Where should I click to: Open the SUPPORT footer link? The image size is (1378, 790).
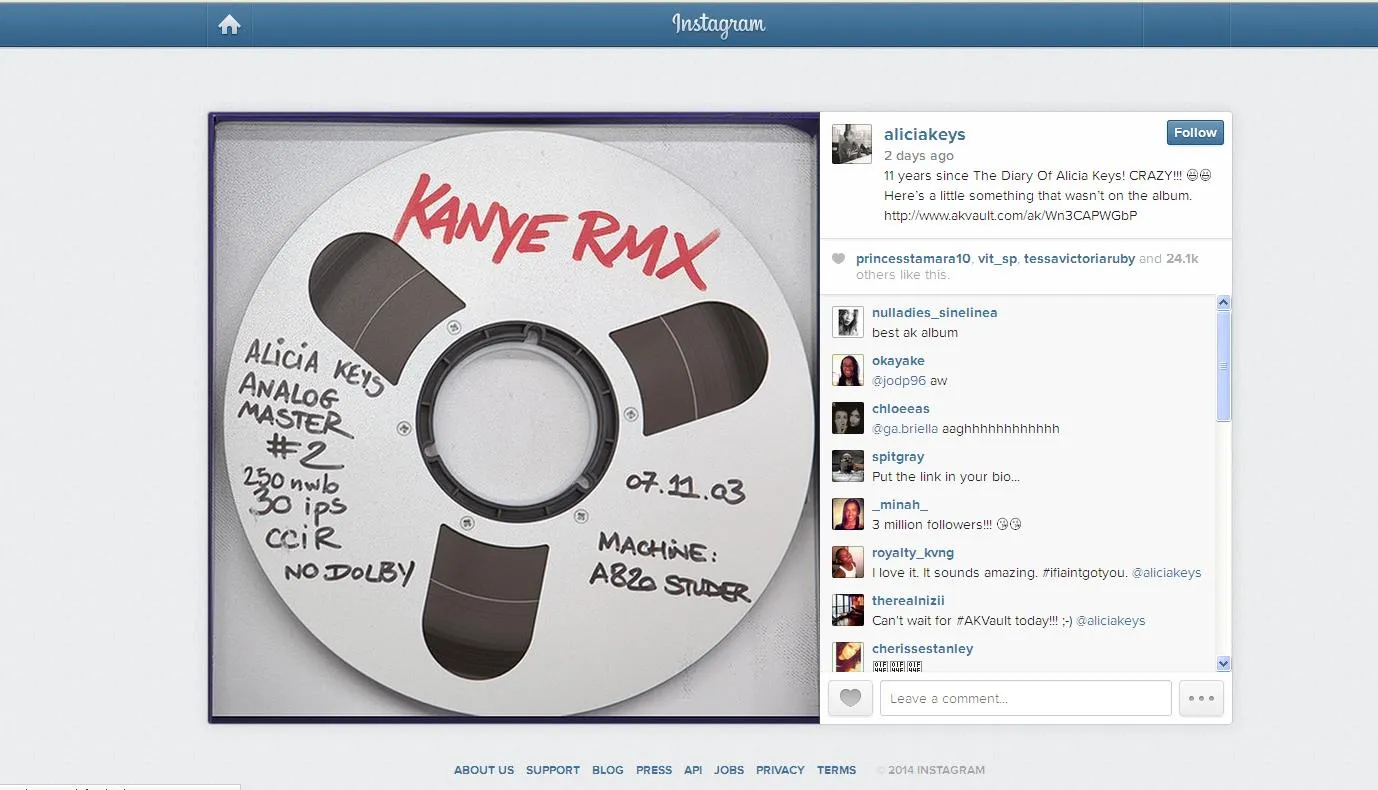[x=553, y=770]
